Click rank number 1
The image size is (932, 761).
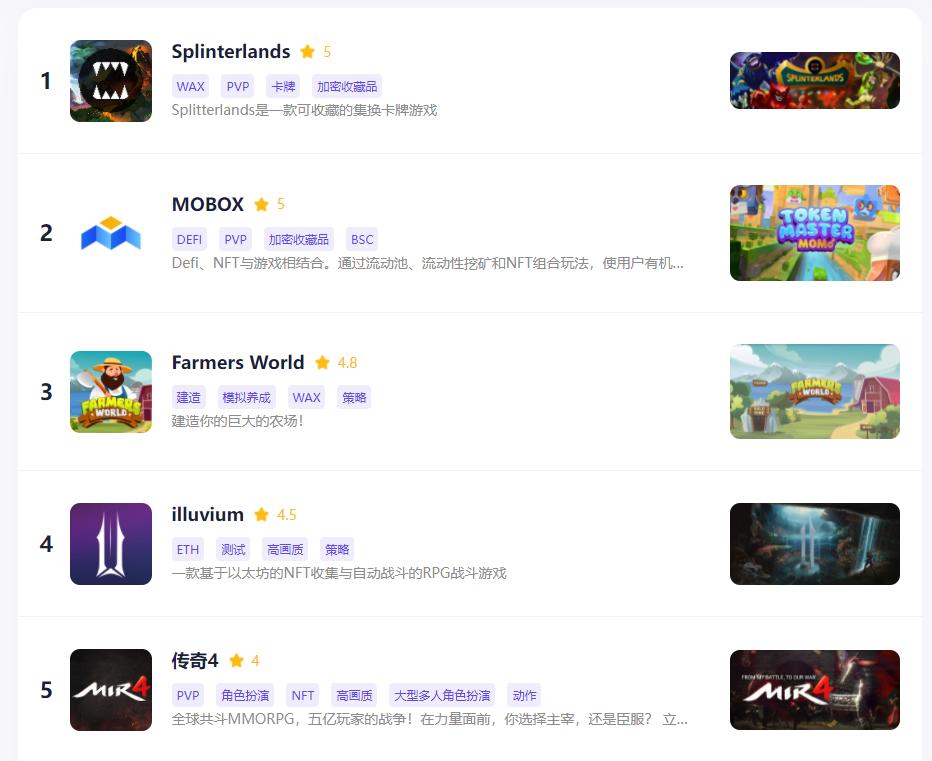coord(46,81)
